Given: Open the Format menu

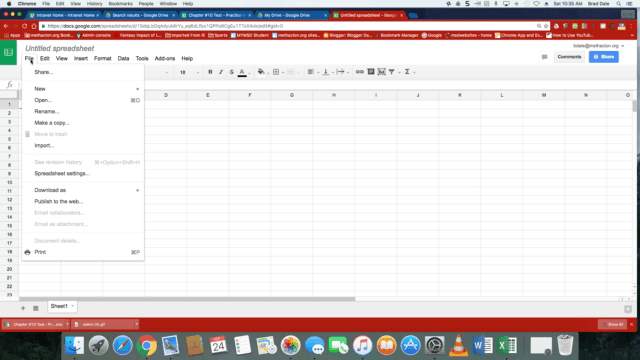Looking at the screenshot, I should 102,58.
